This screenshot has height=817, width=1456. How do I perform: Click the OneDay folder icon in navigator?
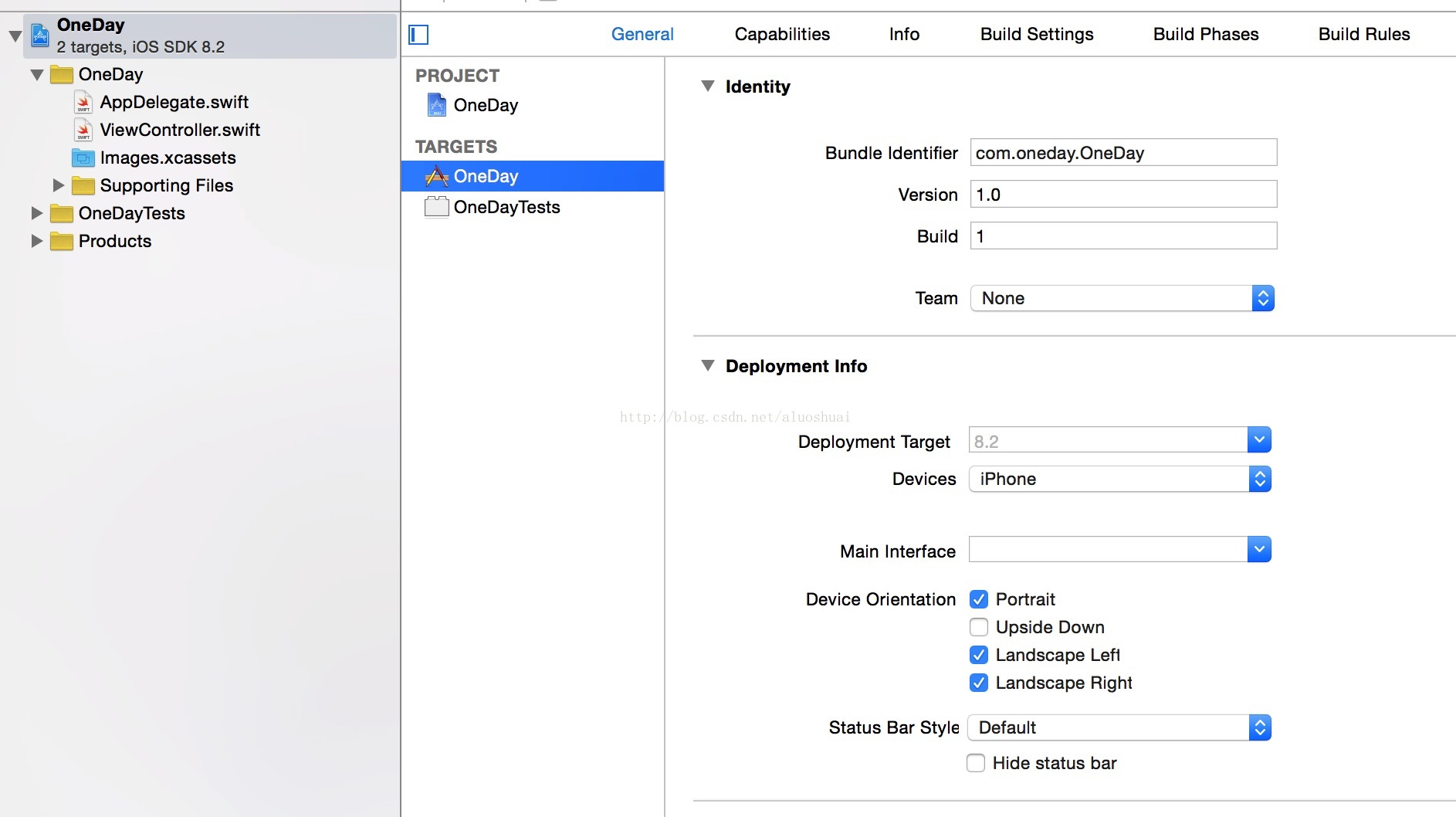pos(62,74)
